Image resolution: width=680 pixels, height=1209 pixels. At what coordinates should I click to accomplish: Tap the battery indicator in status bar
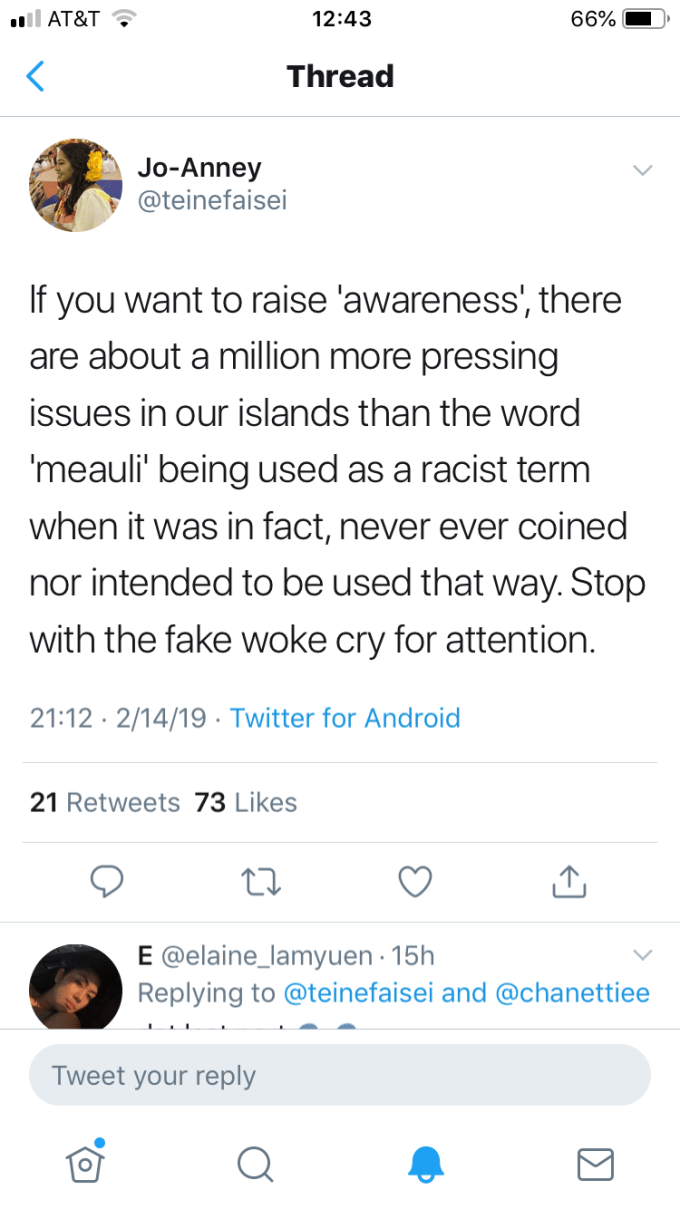646,19
